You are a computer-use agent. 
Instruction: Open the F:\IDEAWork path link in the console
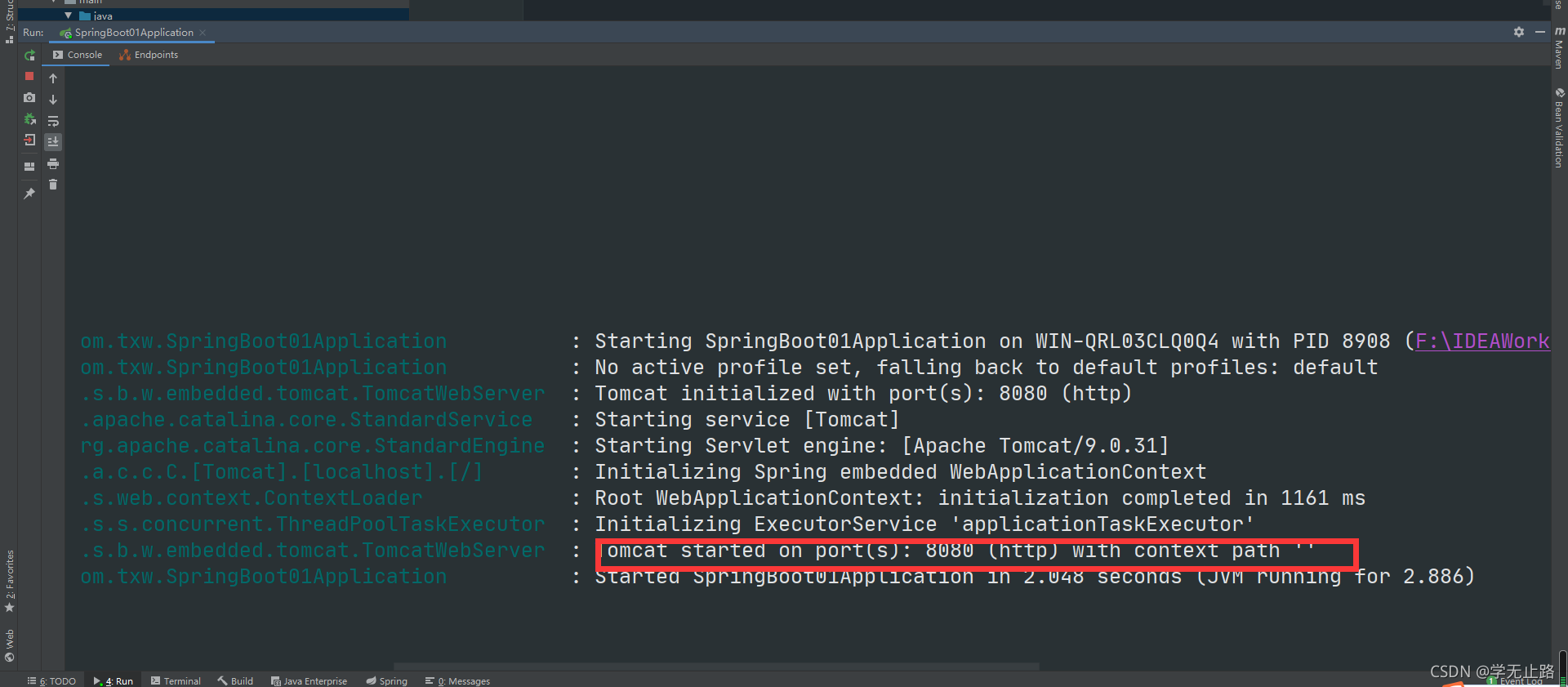pos(1482,341)
